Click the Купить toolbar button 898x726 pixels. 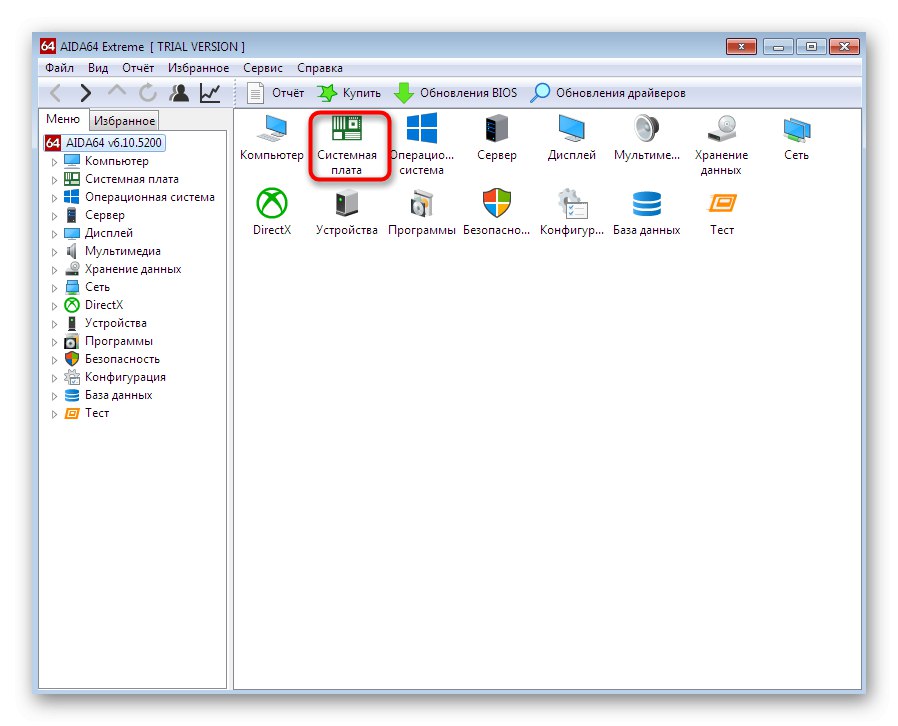(x=349, y=93)
